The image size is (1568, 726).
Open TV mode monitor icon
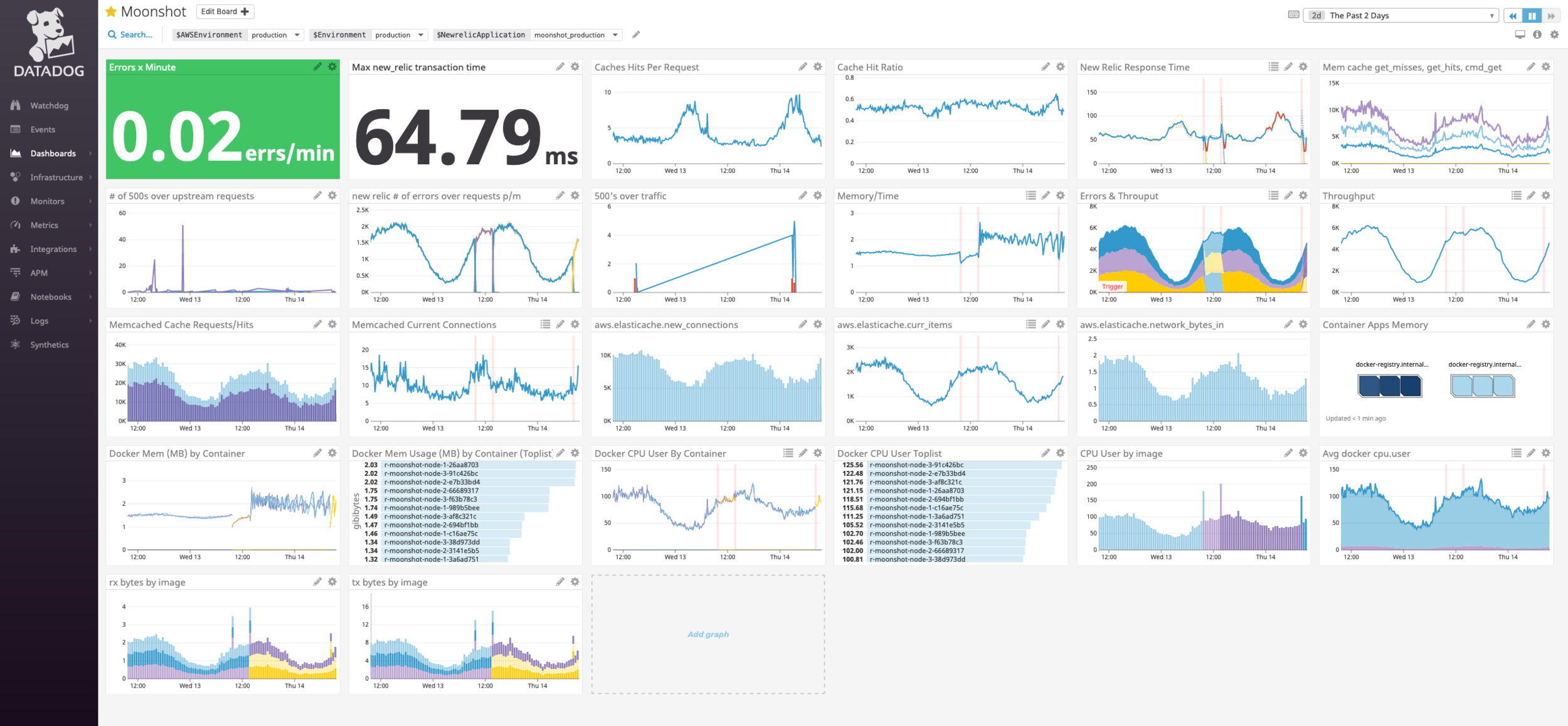(1520, 35)
